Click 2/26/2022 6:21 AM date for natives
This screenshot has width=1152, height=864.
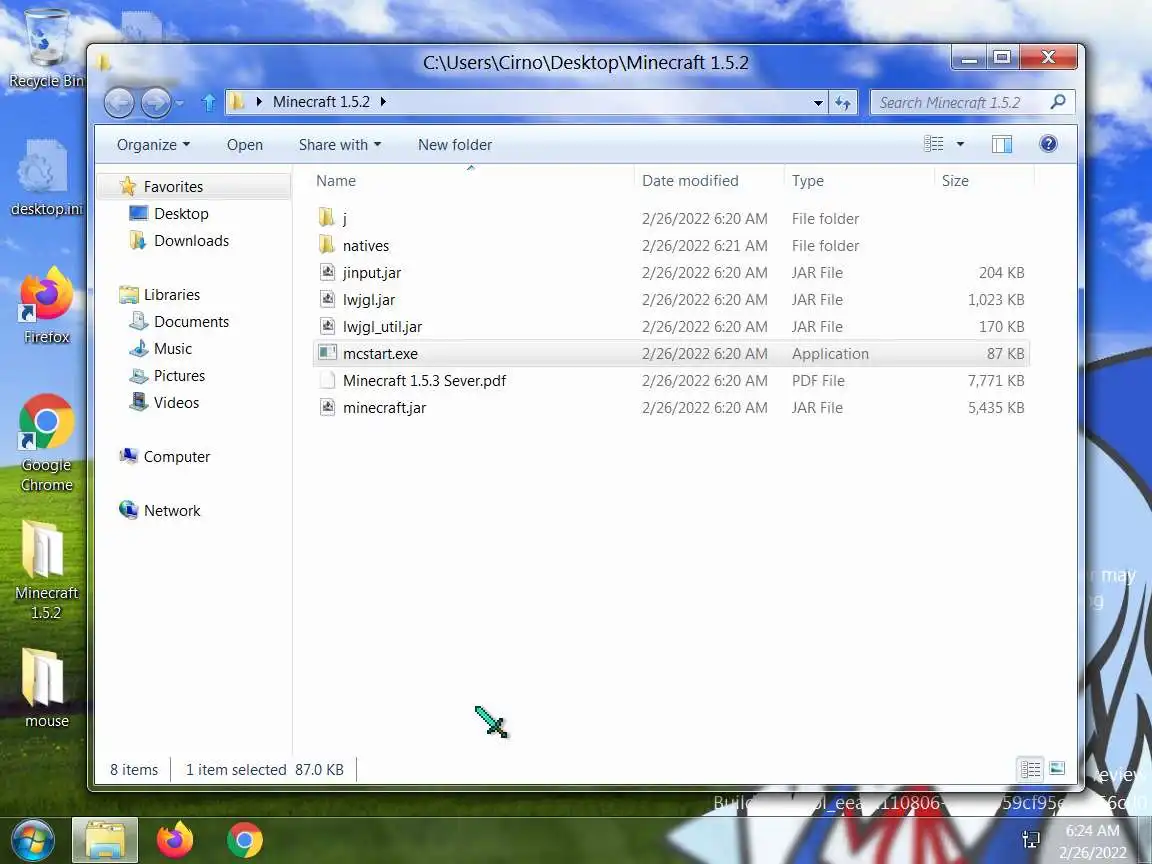point(705,245)
